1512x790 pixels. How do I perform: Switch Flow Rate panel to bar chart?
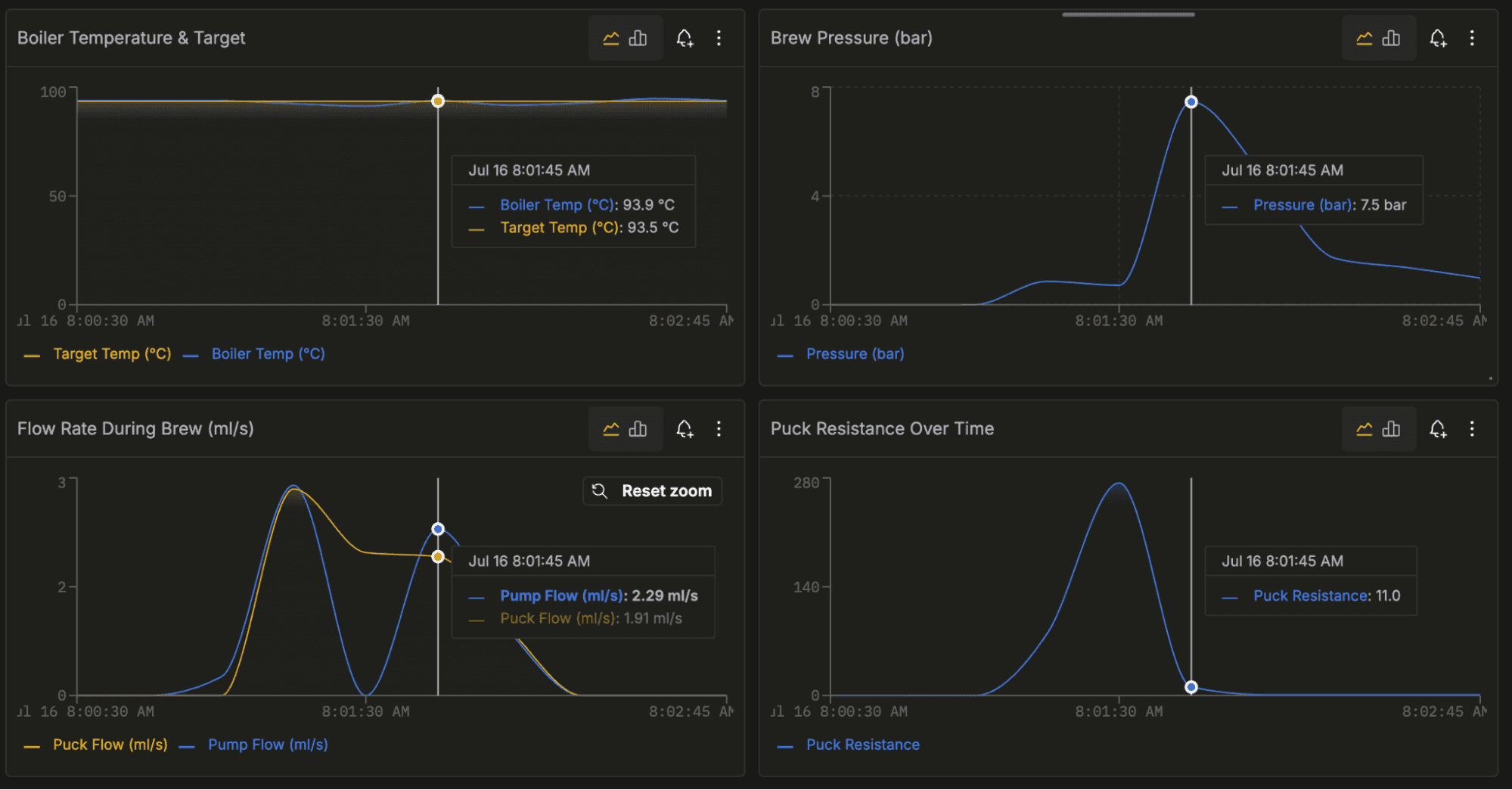[638, 429]
